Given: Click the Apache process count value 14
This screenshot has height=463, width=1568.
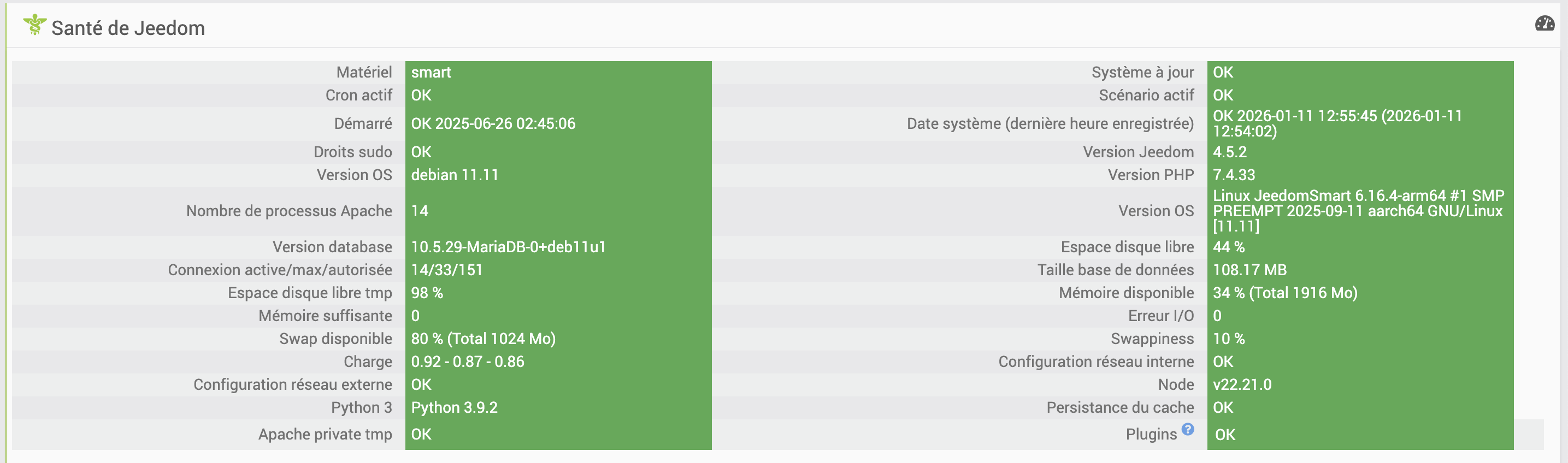Looking at the screenshot, I should tap(420, 211).
